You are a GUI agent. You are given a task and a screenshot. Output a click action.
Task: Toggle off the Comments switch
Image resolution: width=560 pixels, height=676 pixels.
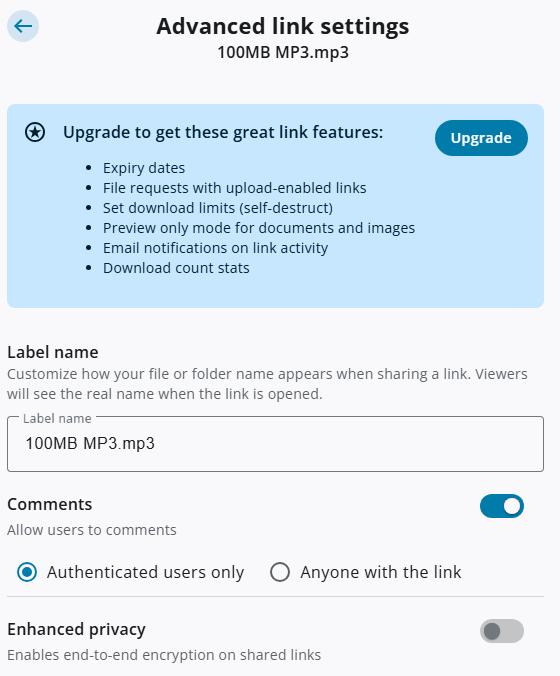pos(502,506)
